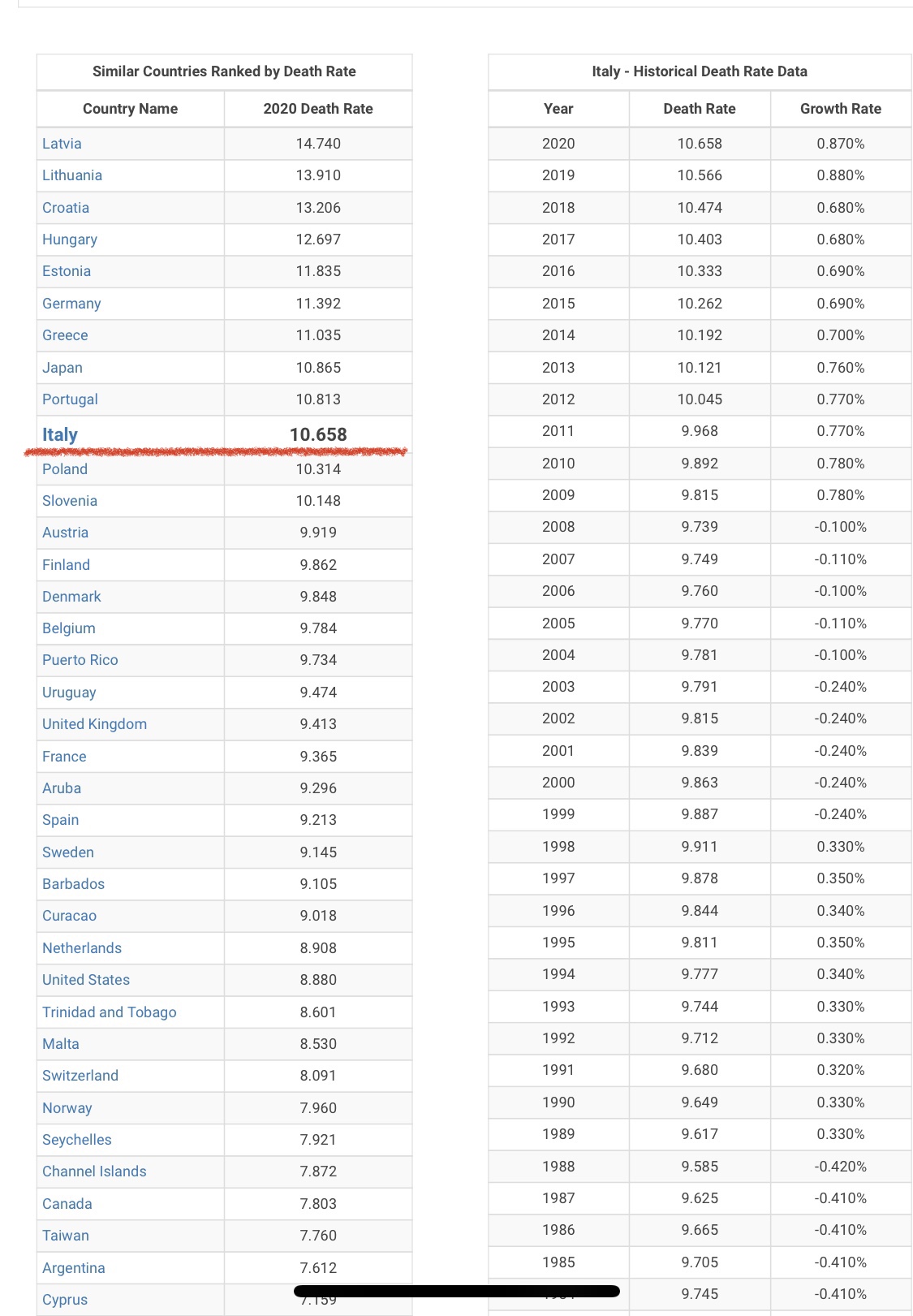Open the Latvia country link
Image resolution: width=913 pixels, height=1316 pixels.
pyautogui.click(x=62, y=144)
